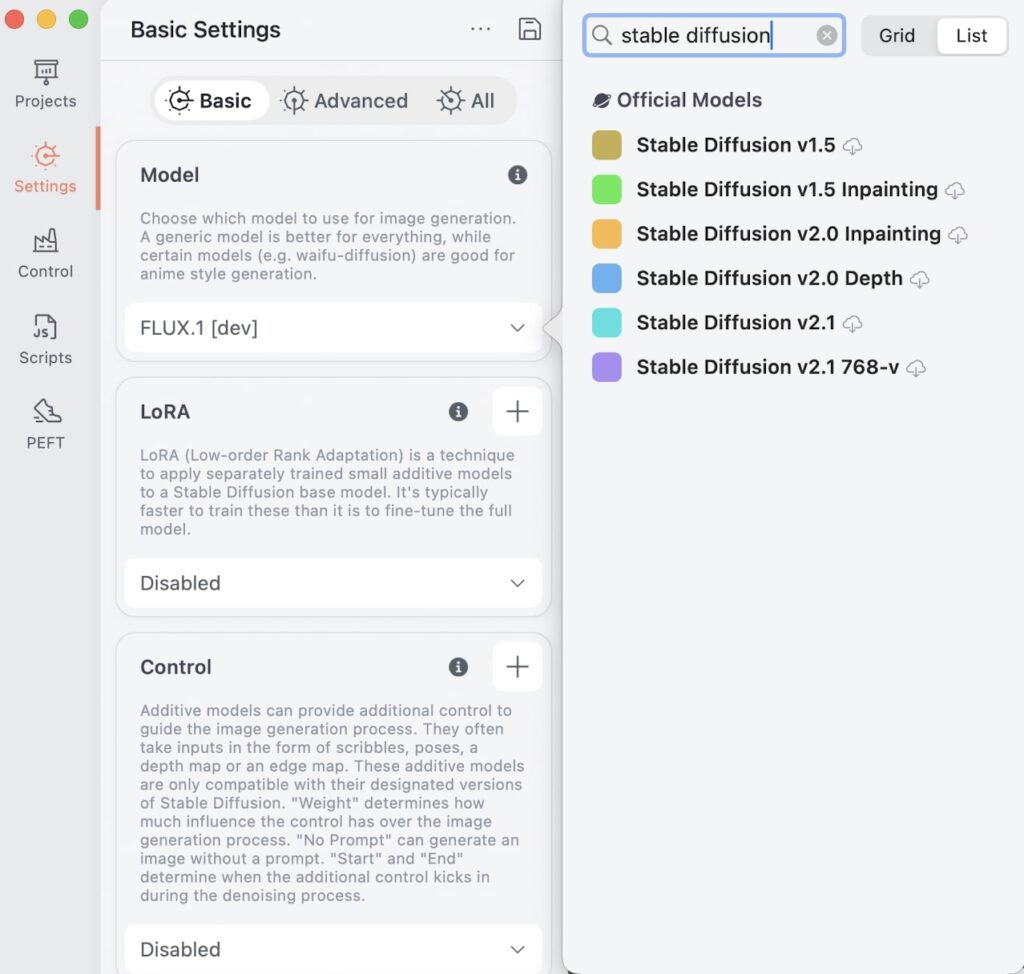Maximize the window with green button

pyautogui.click(x=78, y=20)
